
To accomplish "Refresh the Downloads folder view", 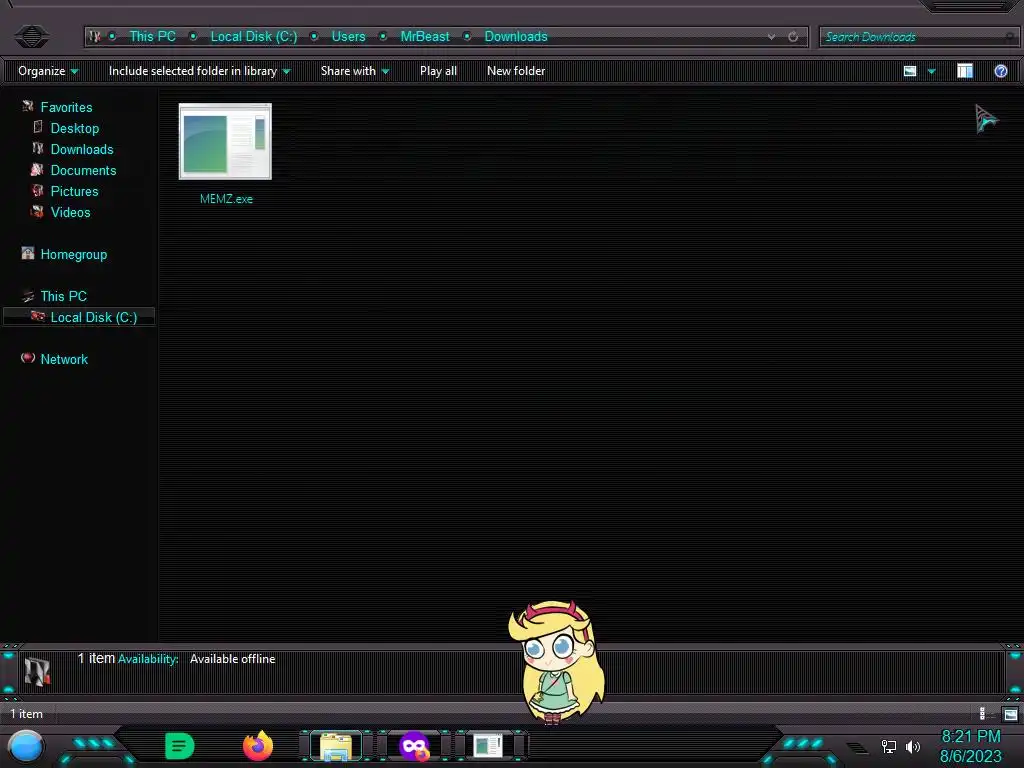I will point(793,37).
